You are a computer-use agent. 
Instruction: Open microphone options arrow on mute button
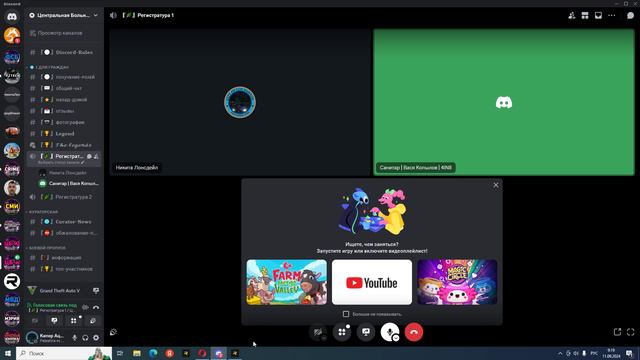coord(396,338)
